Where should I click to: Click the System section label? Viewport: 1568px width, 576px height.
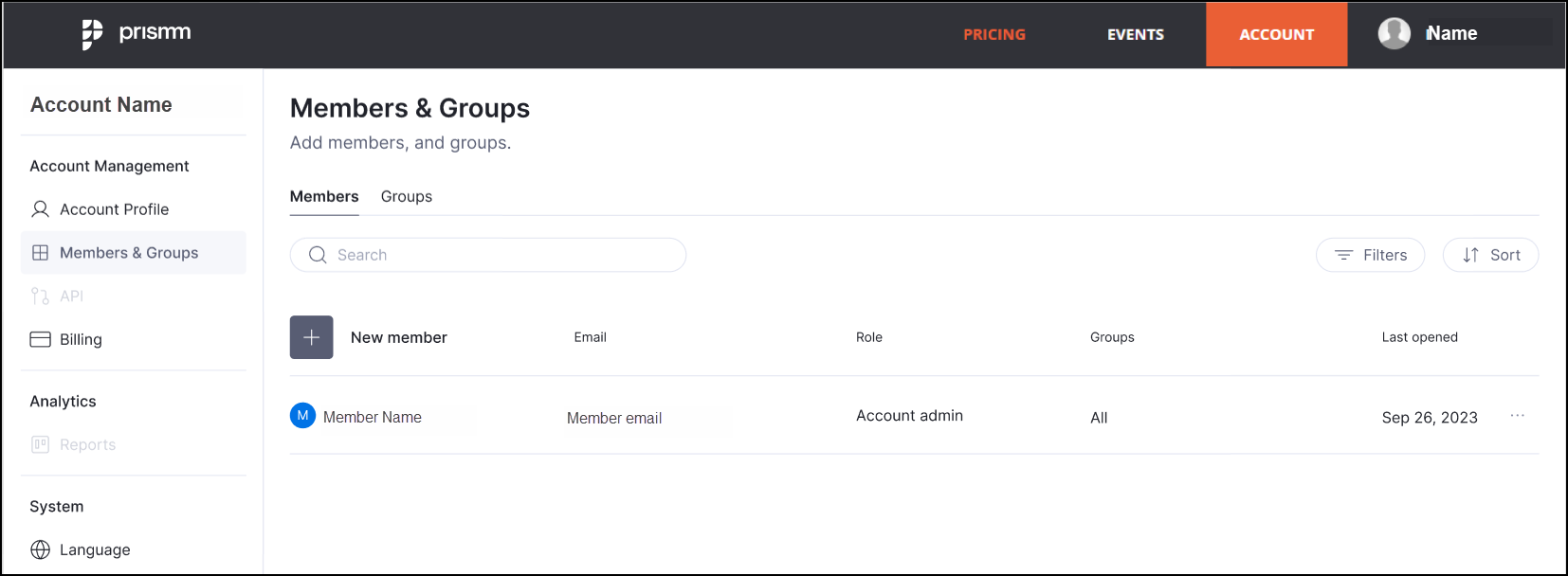(x=56, y=507)
